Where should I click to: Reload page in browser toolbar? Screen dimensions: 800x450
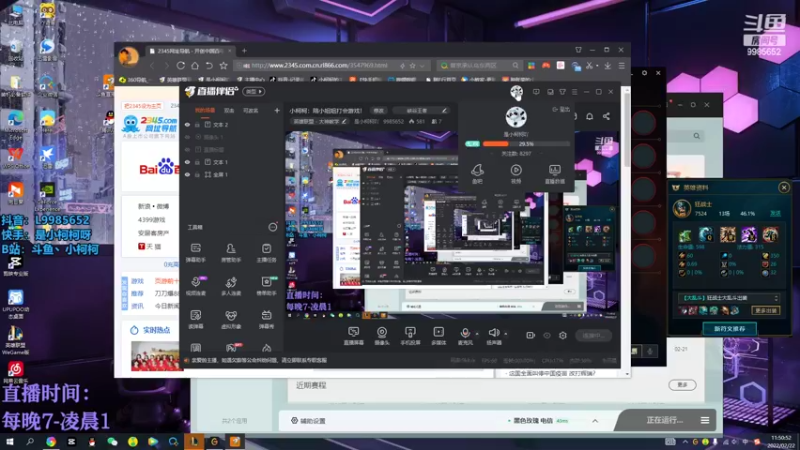pyautogui.click(x=181, y=66)
